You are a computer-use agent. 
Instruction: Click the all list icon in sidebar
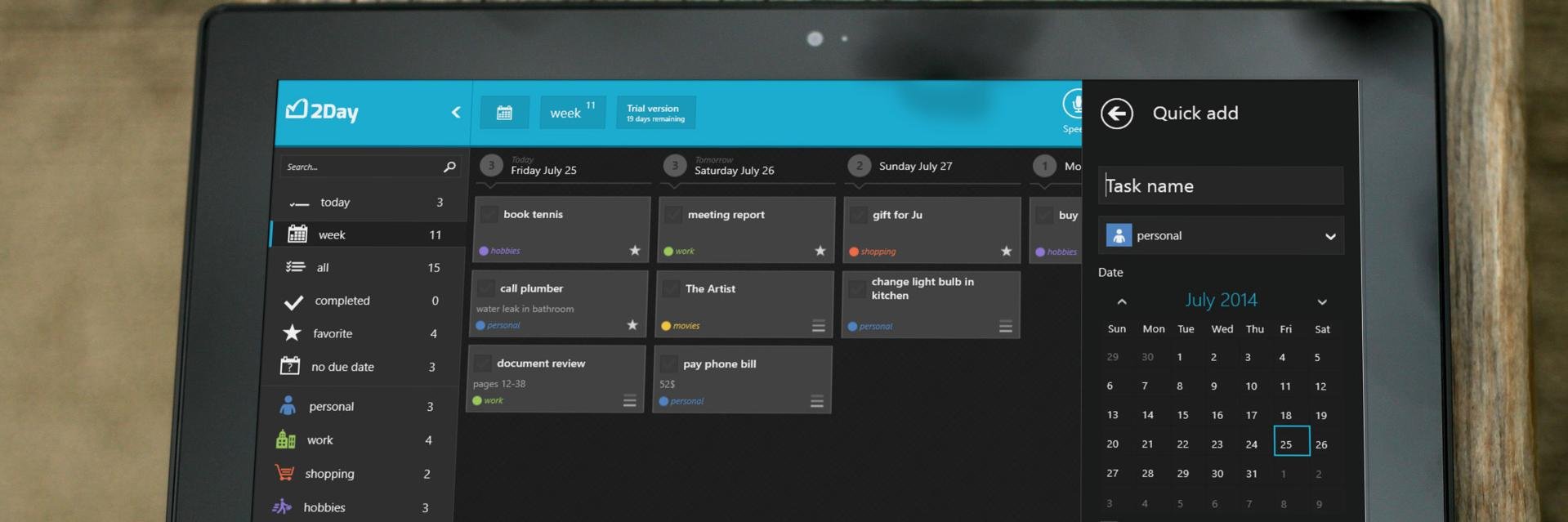(x=295, y=267)
